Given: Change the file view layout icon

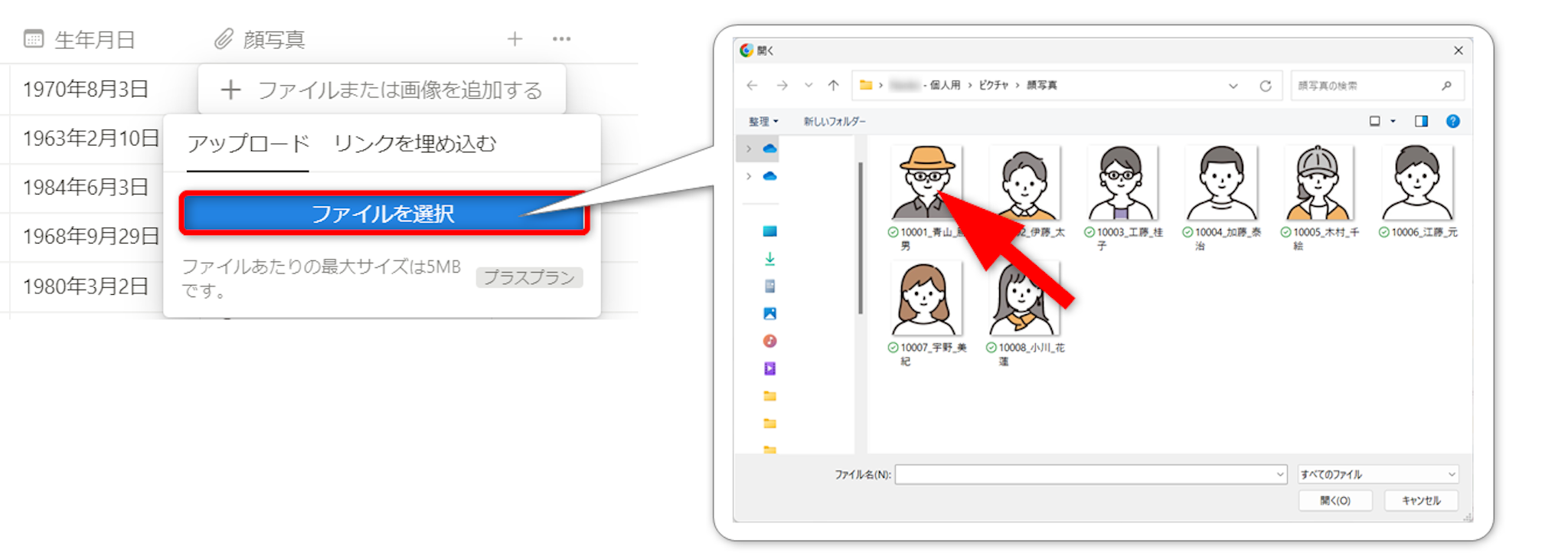Looking at the screenshot, I should pyautogui.click(x=1375, y=121).
